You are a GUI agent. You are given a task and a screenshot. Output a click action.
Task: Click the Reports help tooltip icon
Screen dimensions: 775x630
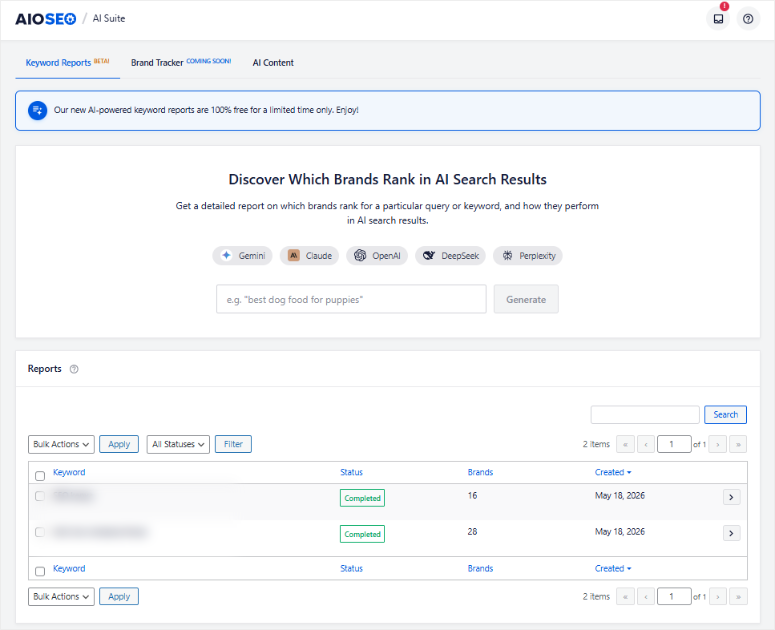tap(74, 369)
